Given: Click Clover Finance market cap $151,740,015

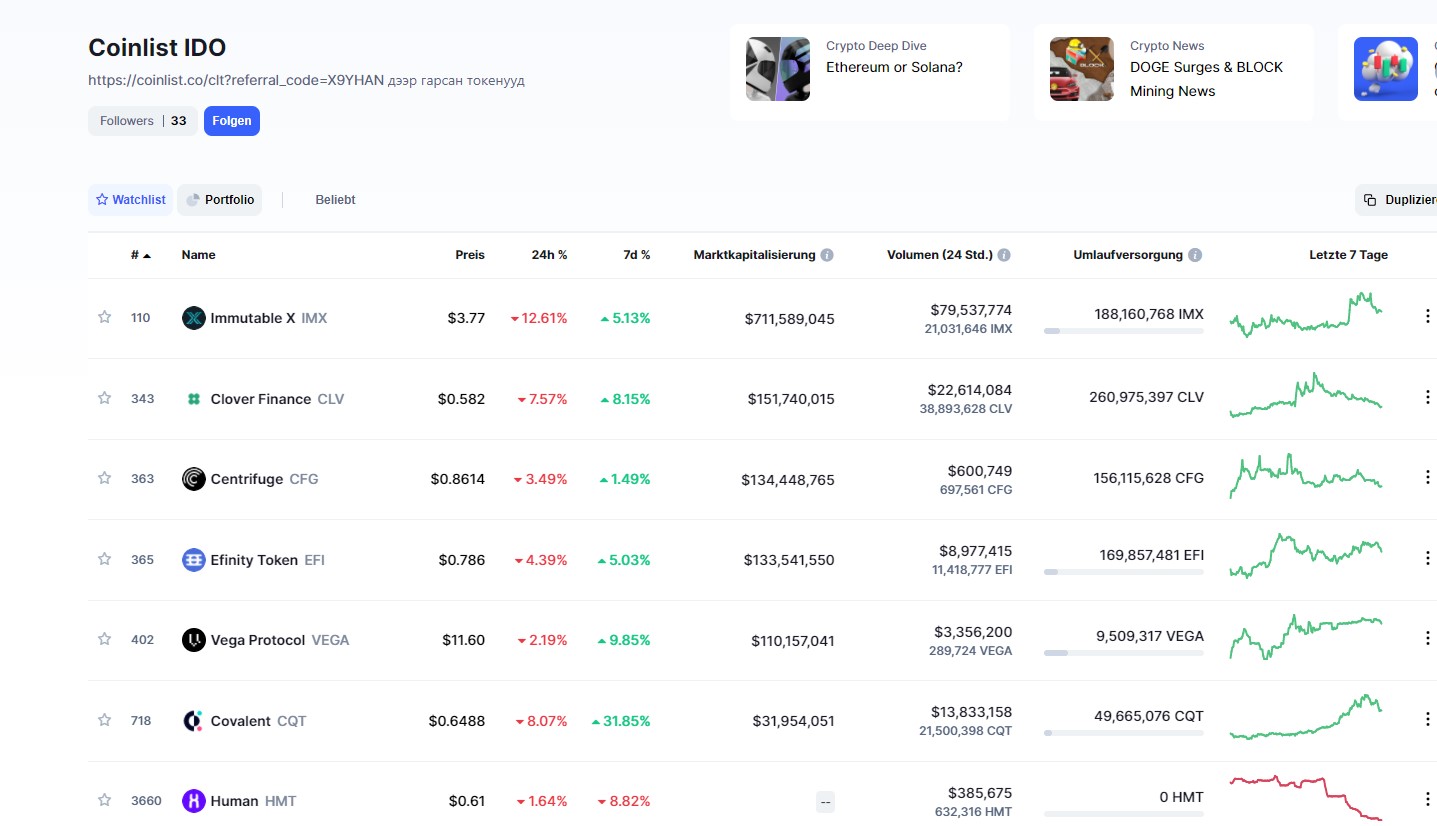Looking at the screenshot, I should 791,399.
